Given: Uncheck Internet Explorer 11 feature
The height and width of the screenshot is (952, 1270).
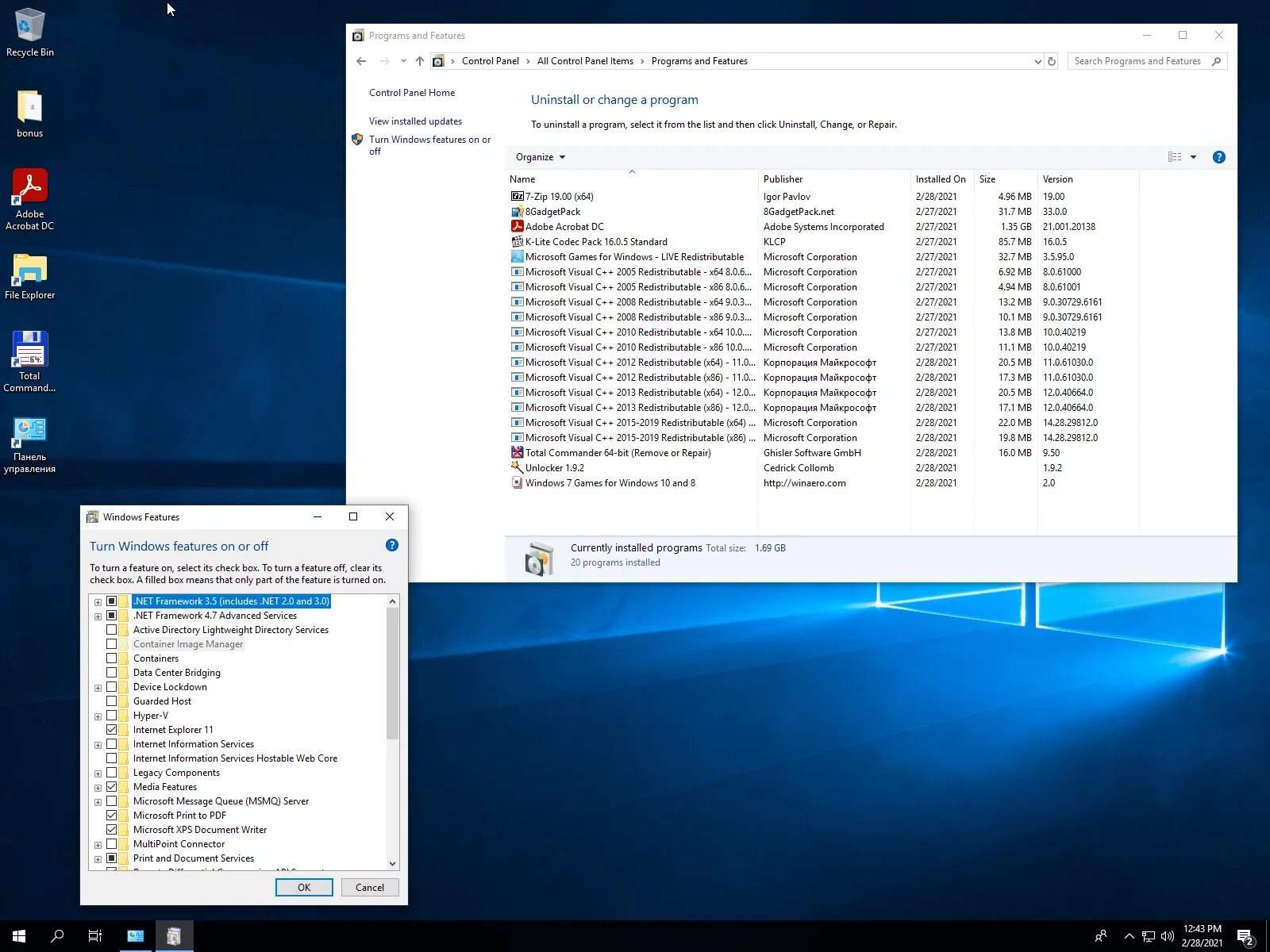Looking at the screenshot, I should point(112,730).
